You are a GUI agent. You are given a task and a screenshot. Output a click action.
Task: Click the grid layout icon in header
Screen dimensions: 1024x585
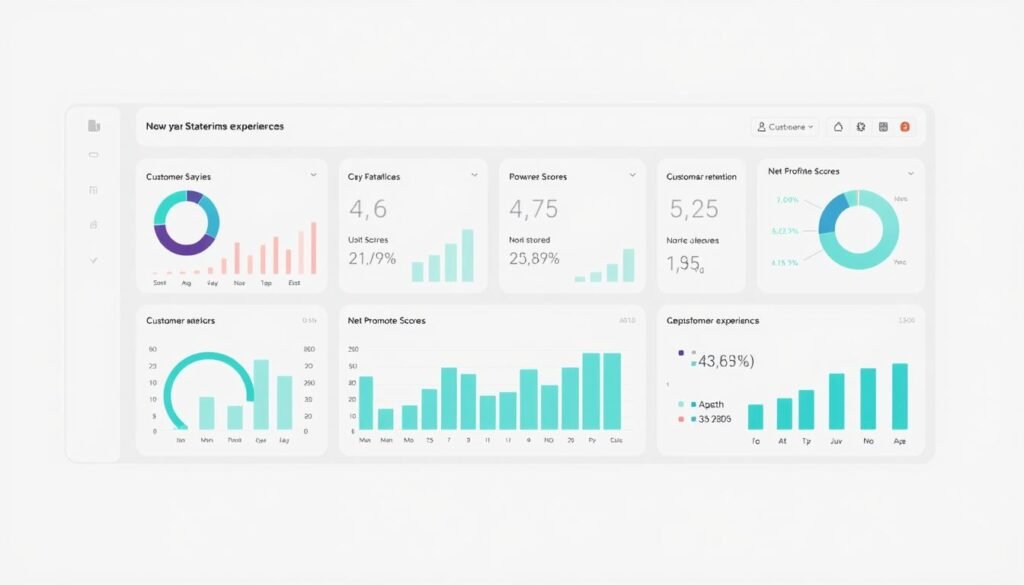click(x=882, y=127)
